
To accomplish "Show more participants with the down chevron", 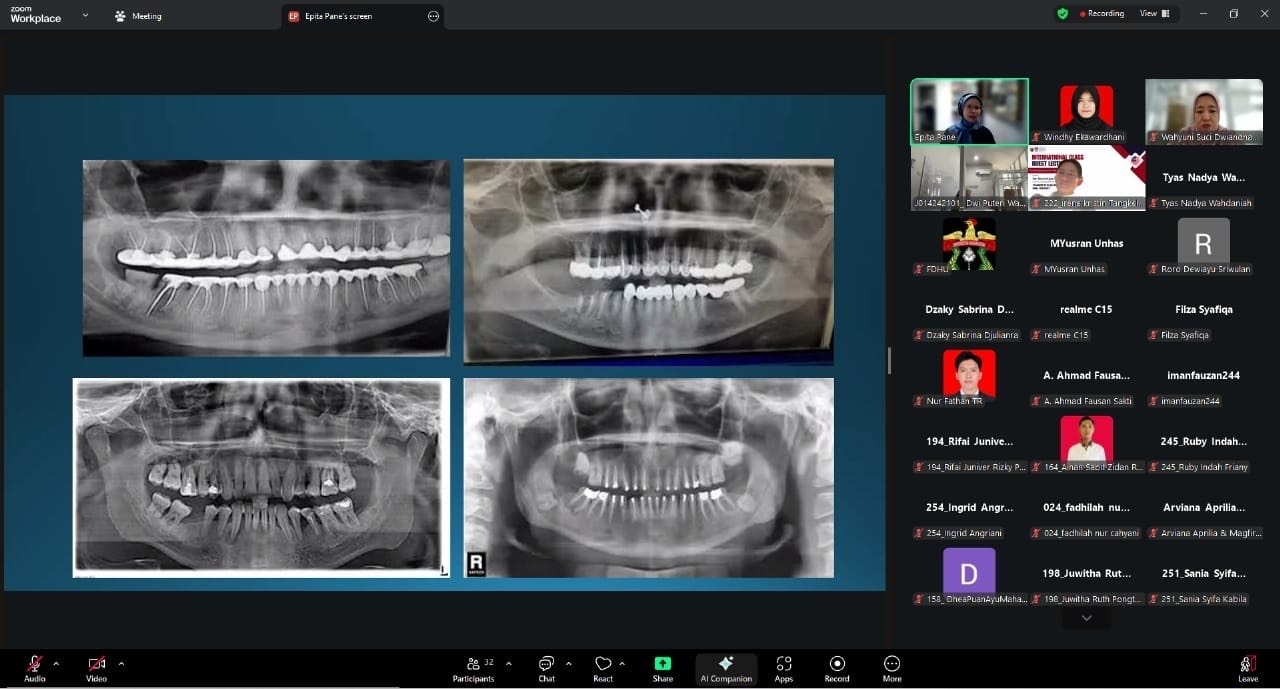I will (1086, 619).
